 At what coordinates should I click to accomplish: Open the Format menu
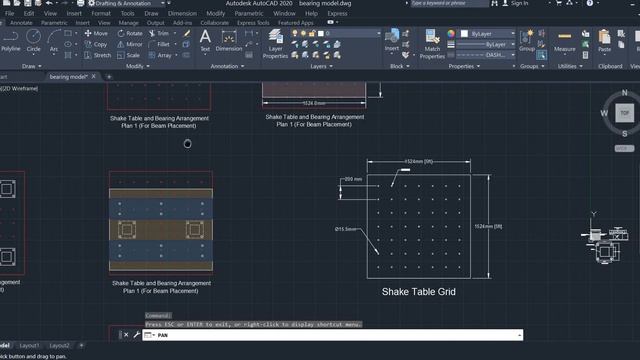click(101, 13)
